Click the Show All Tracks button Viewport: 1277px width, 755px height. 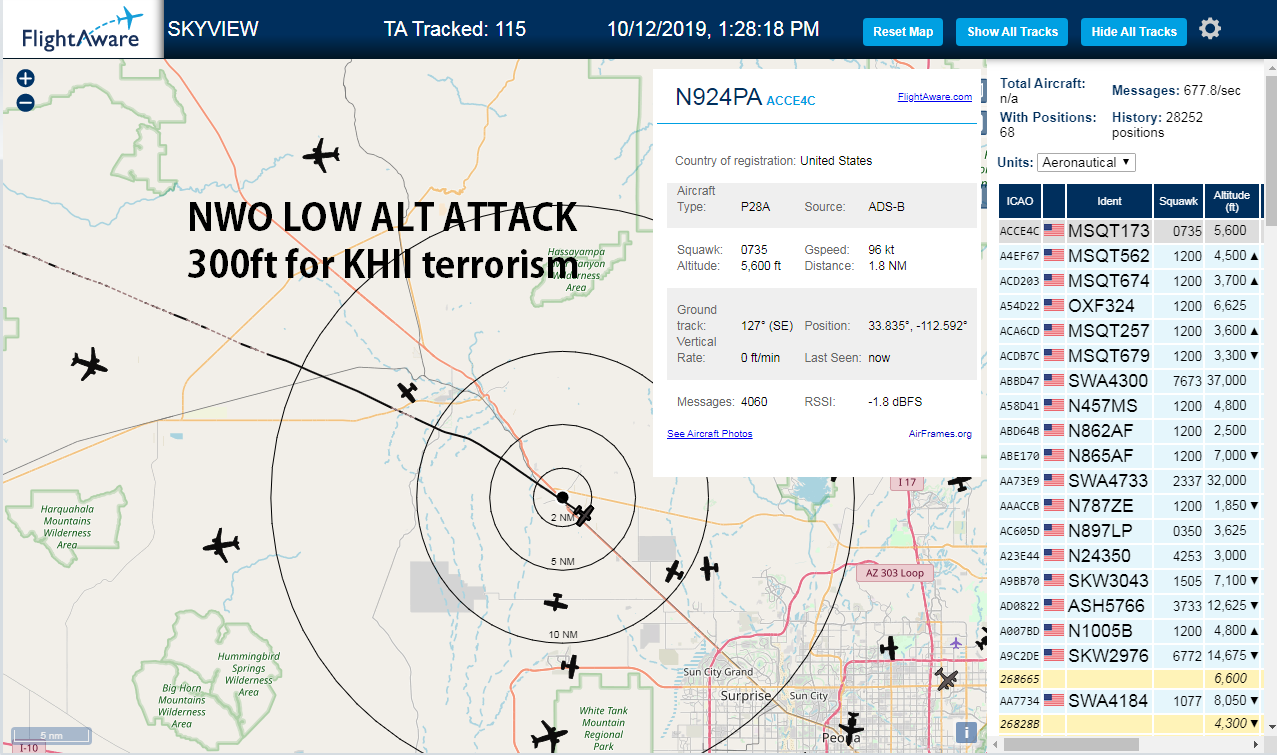[x=1012, y=32]
